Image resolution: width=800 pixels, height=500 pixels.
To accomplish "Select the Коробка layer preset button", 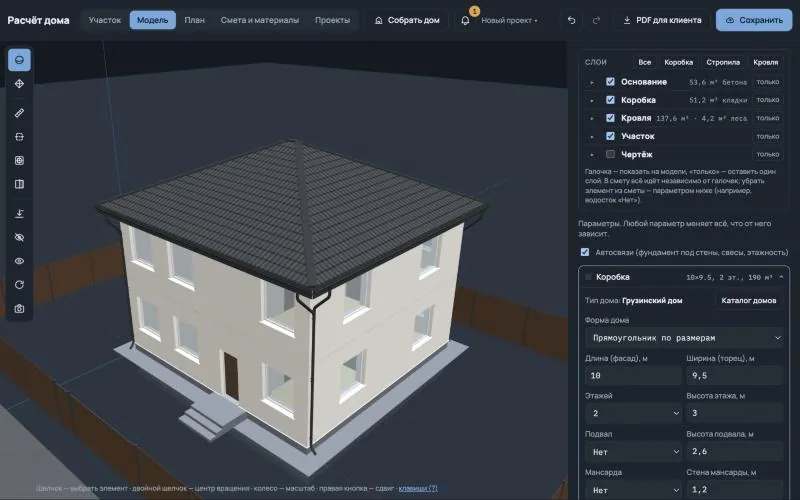I will pyautogui.click(x=679, y=62).
